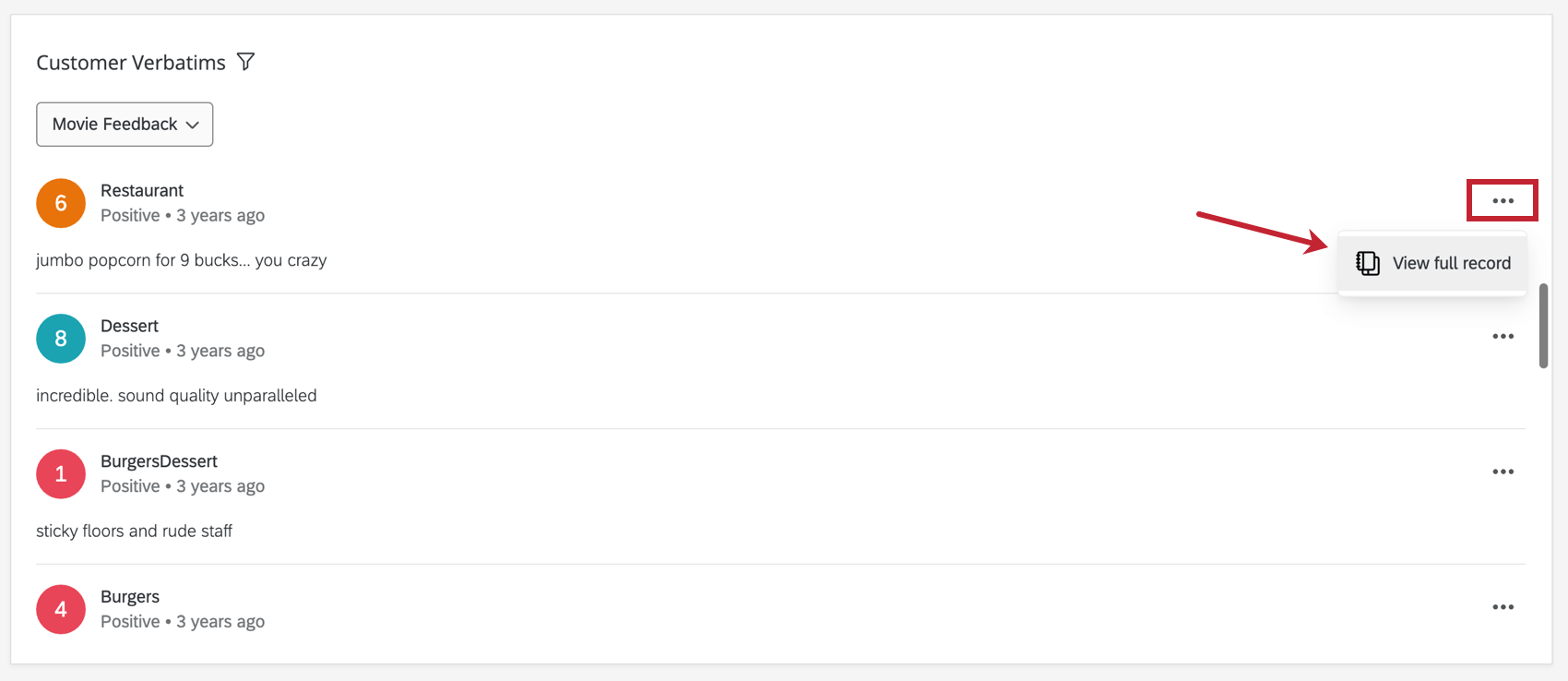Select the red badge showing 1
The height and width of the screenshot is (681, 1568).
(x=61, y=473)
